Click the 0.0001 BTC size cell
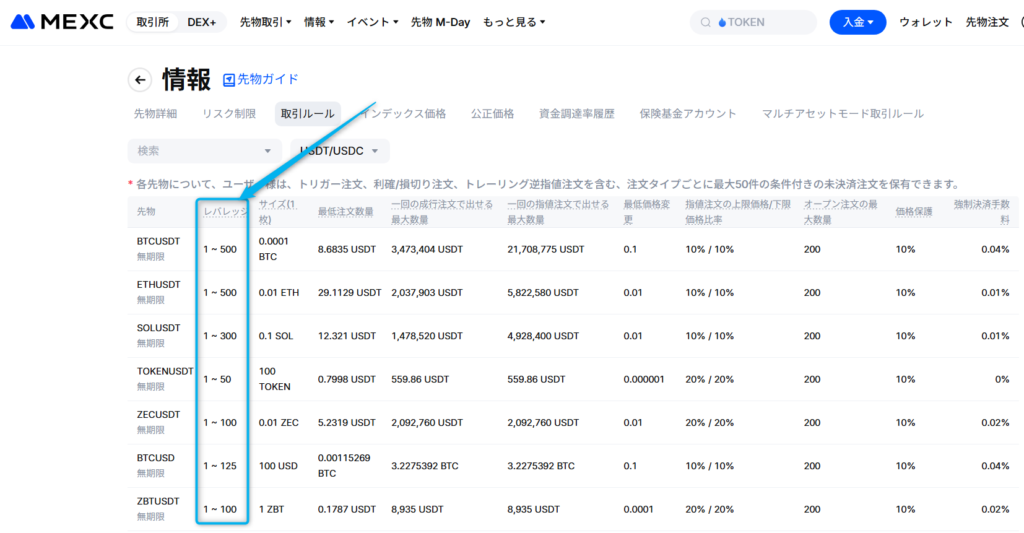 coord(273,249)
